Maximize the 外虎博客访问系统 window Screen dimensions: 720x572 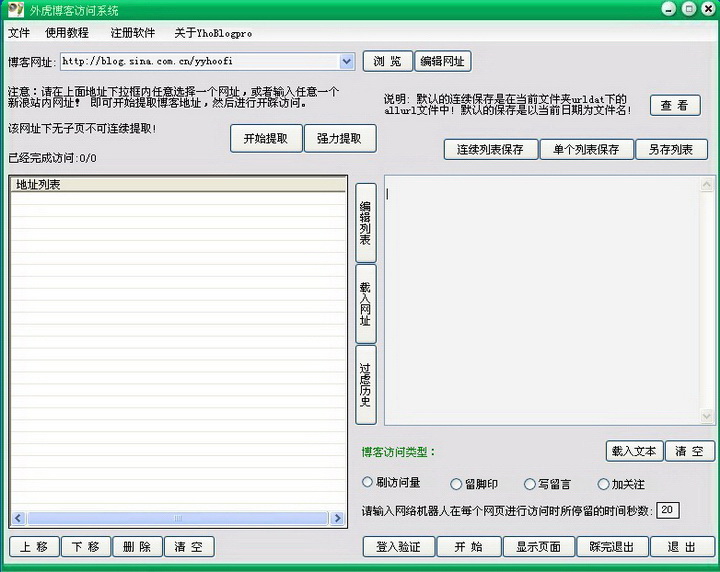(689, 9)
